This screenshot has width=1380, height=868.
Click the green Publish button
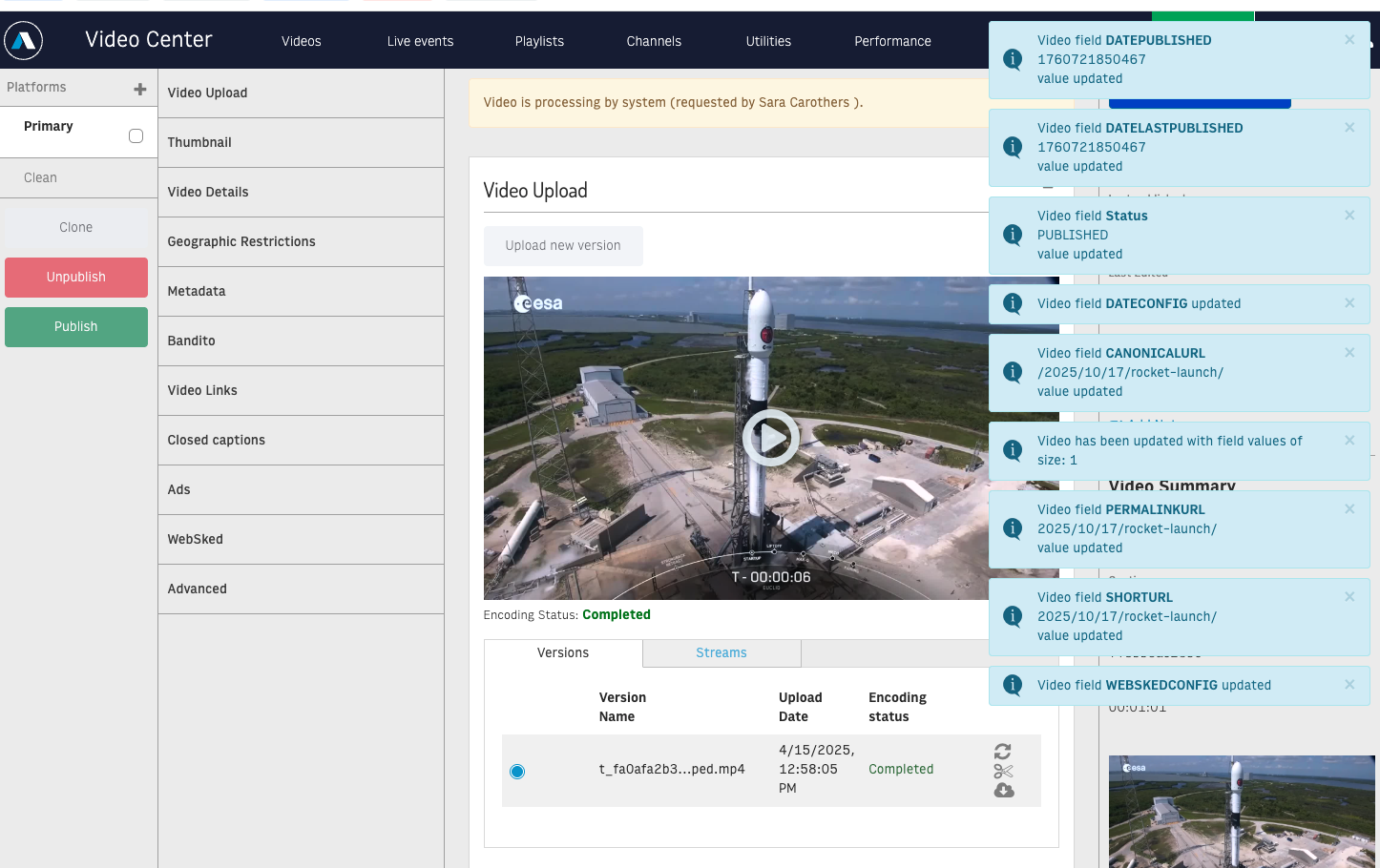click(x=76, y=327)
